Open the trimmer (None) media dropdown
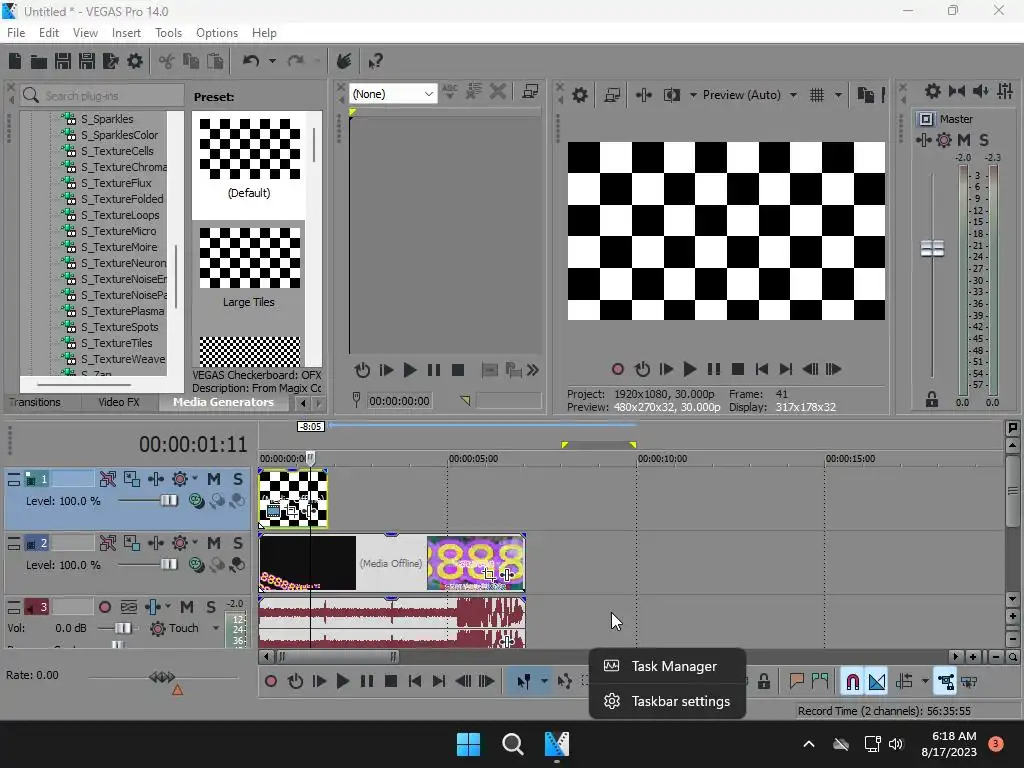This screenshot has height=768, width=1024. point(393,94)
